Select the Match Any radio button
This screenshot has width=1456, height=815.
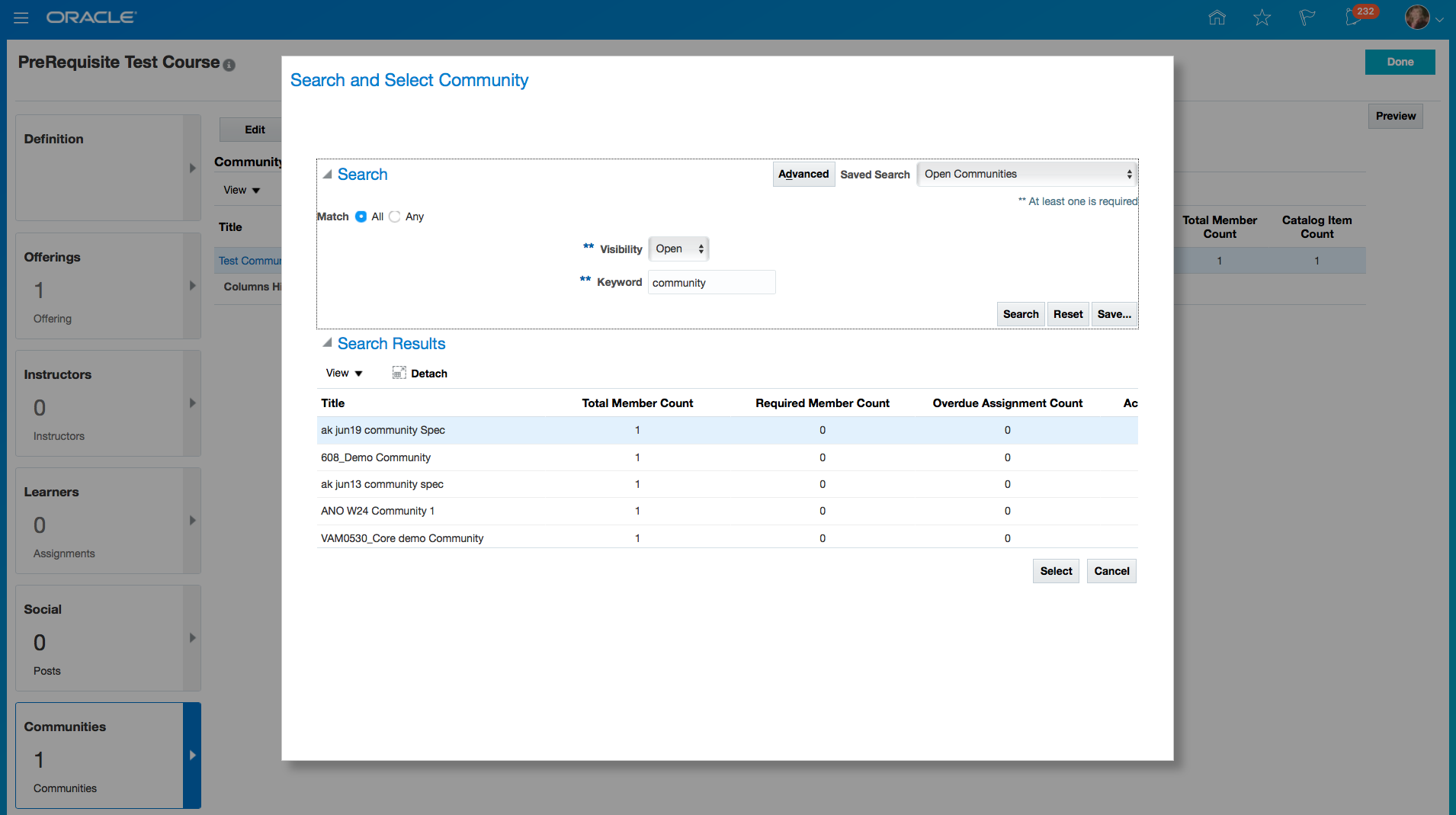[395, 217]
